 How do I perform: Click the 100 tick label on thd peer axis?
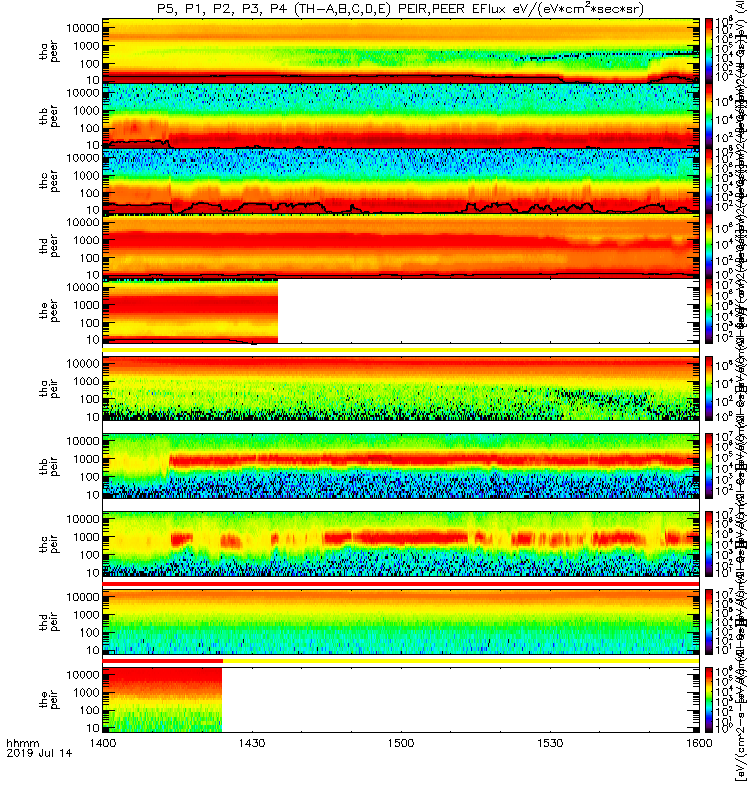(90, 258)
